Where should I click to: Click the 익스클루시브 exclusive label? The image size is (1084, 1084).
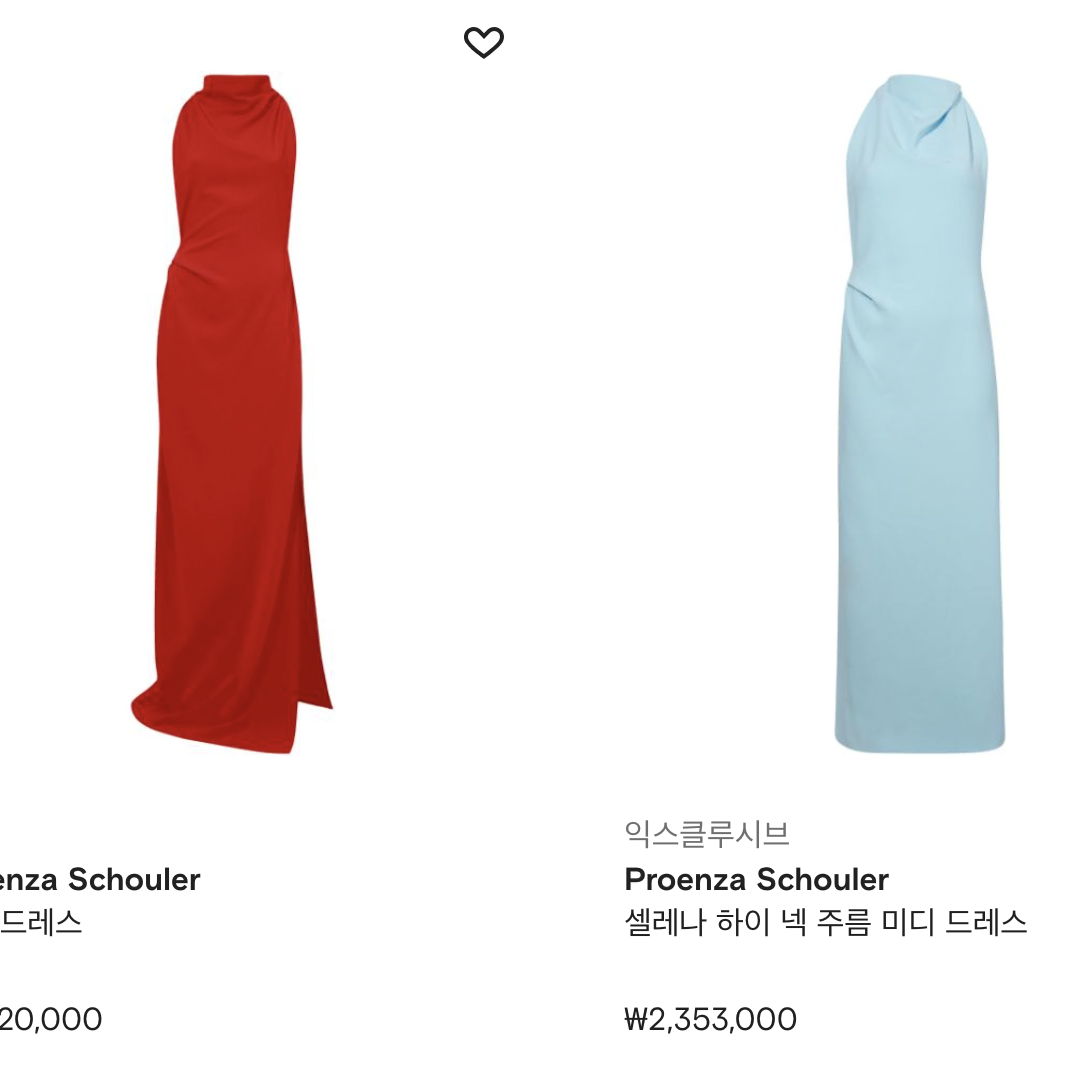(x=706, y=833)
